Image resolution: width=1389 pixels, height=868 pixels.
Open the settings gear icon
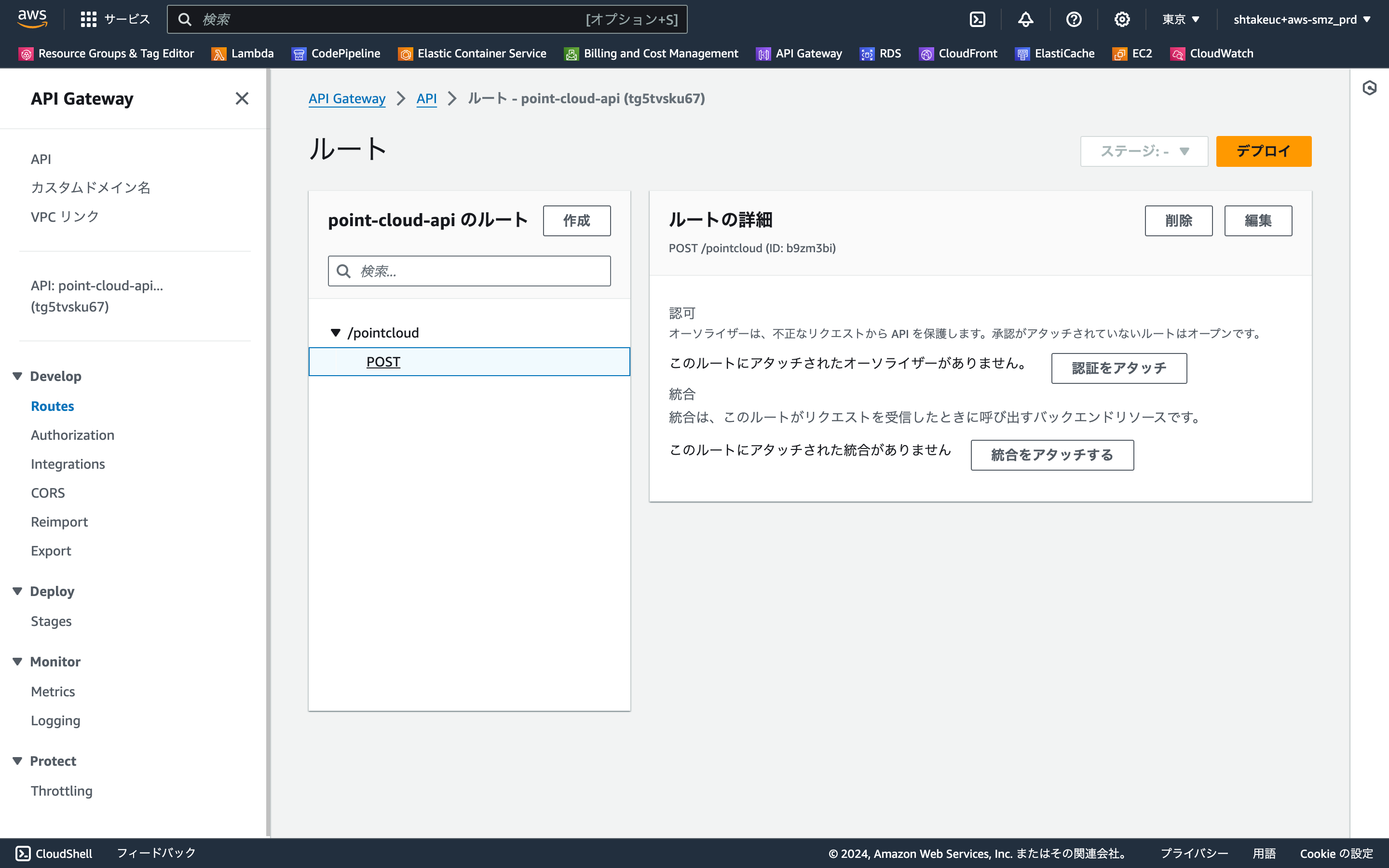click(1122, 19)
